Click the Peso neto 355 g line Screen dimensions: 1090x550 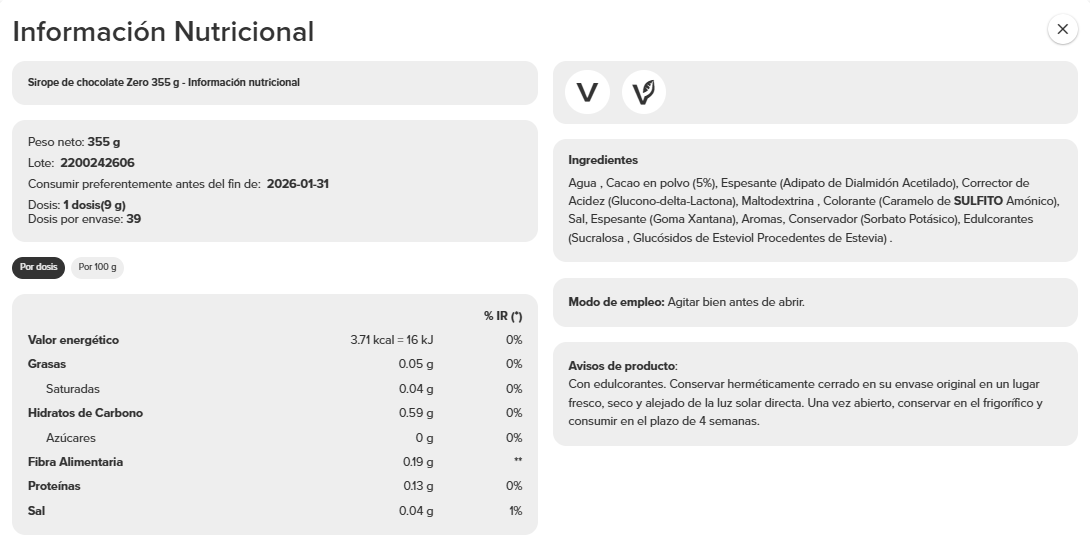point(74,142)
